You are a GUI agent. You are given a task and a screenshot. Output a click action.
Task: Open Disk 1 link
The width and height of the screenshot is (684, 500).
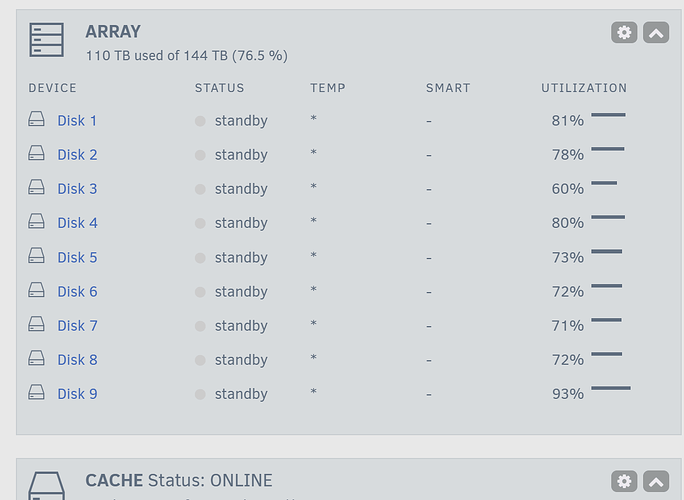coord(77,121)
